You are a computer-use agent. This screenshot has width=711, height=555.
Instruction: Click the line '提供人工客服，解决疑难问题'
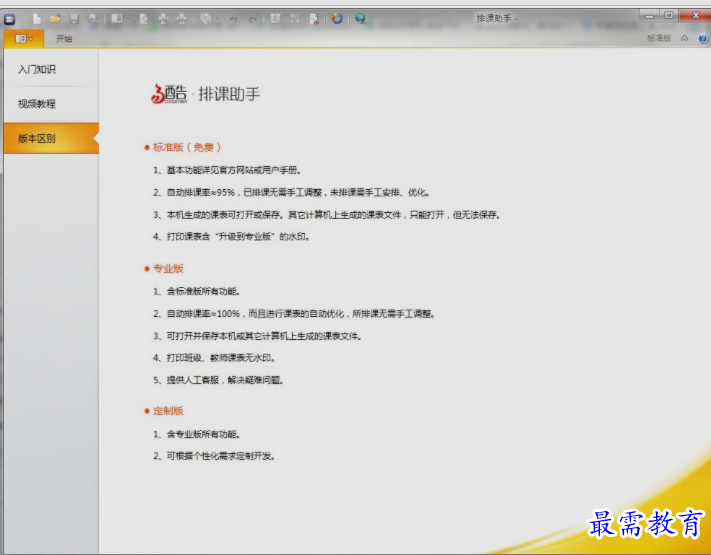(x=218, y=380)
